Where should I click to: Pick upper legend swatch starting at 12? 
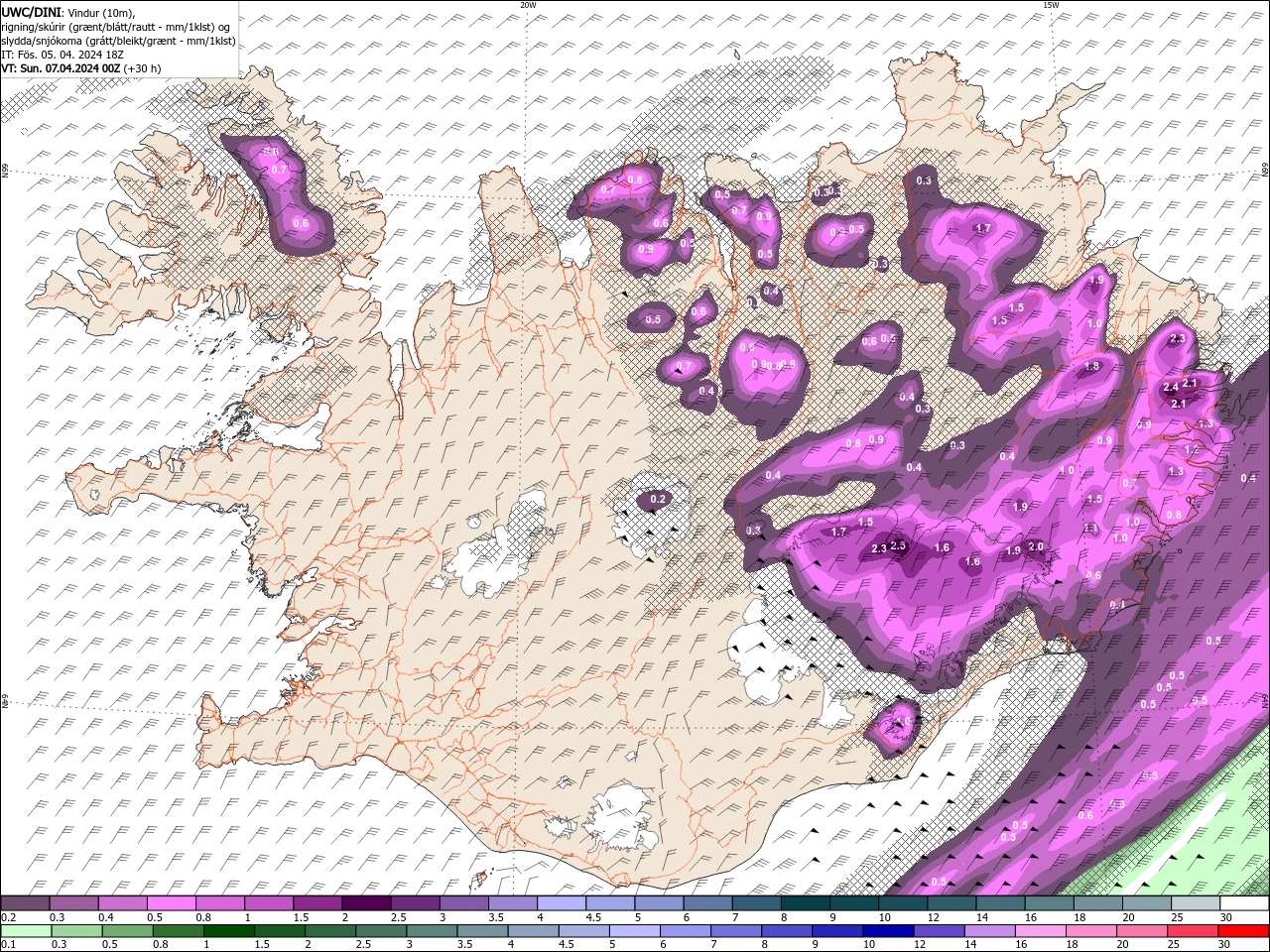[952, 903]
